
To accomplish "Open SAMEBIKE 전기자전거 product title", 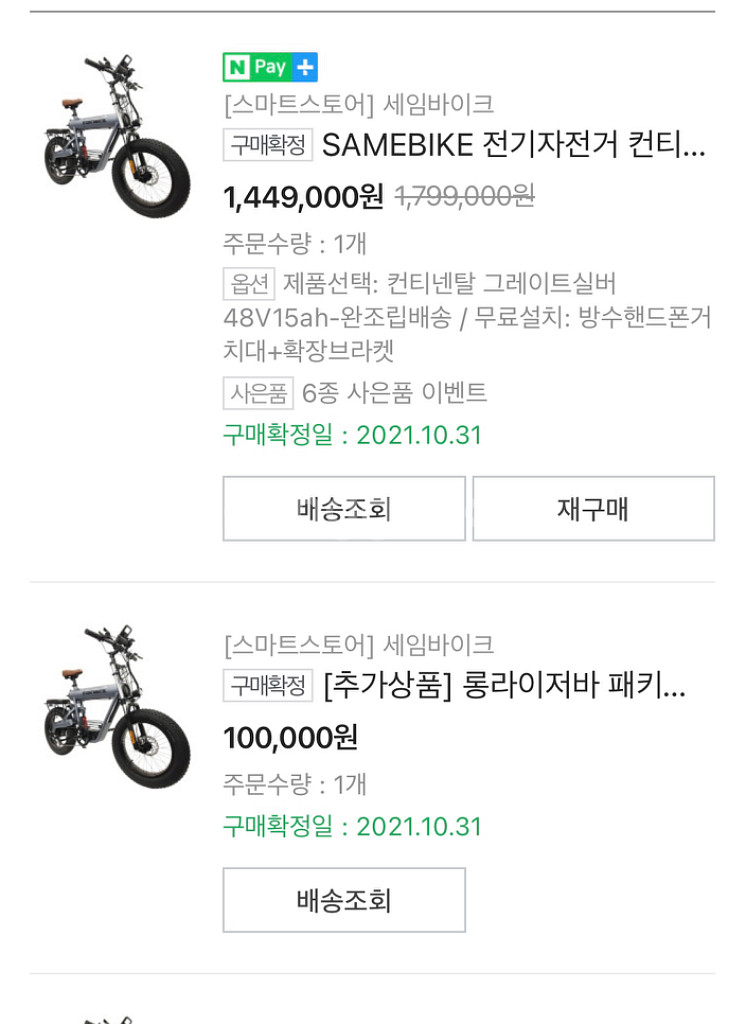I will (x=513, y=145).
